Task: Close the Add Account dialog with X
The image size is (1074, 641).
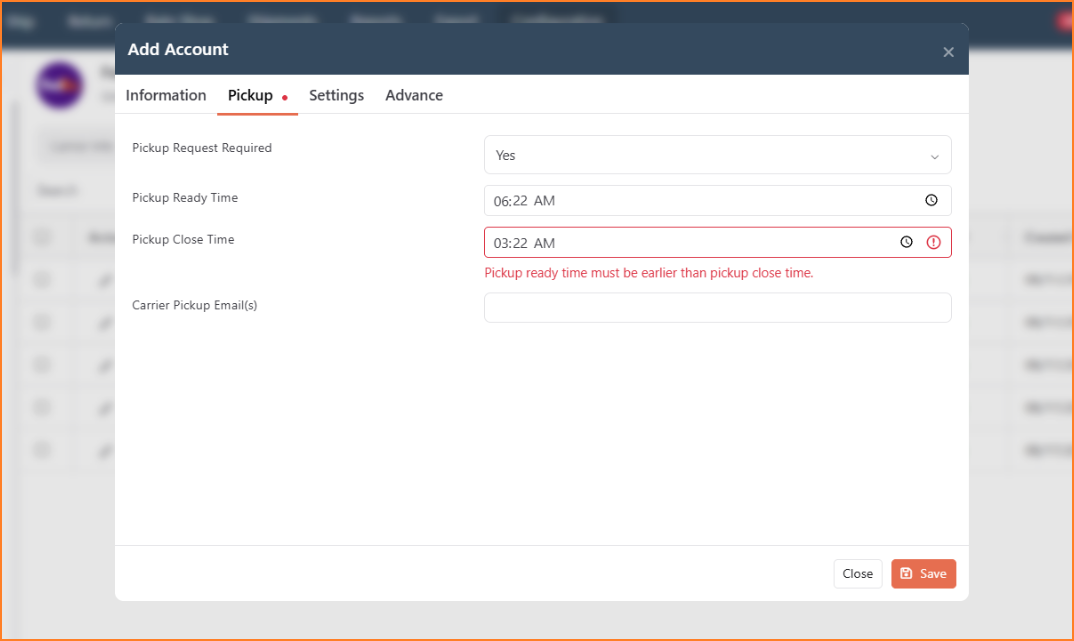Action: click(948, 52)
